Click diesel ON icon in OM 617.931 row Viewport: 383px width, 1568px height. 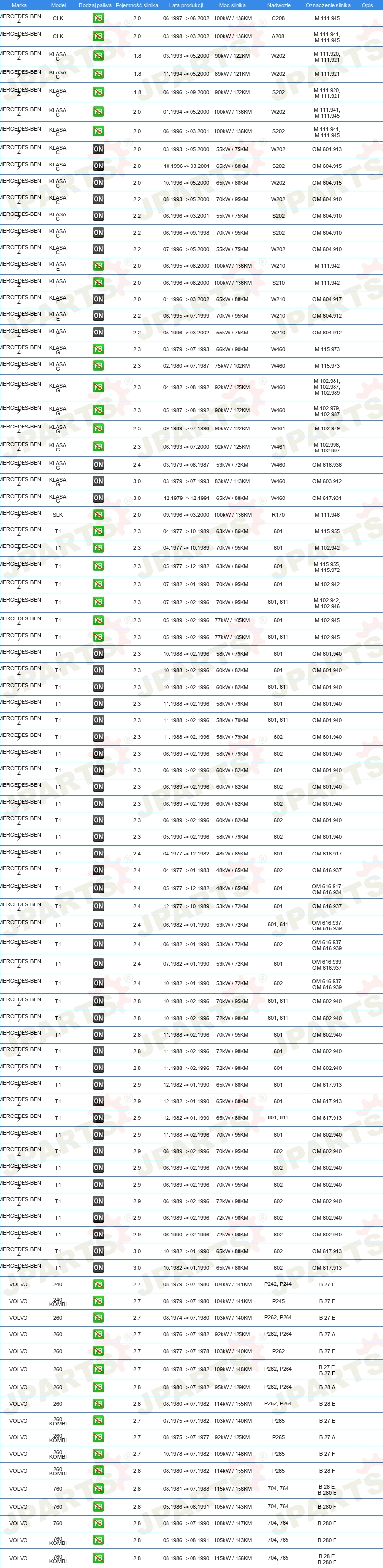tap(98, 498)
